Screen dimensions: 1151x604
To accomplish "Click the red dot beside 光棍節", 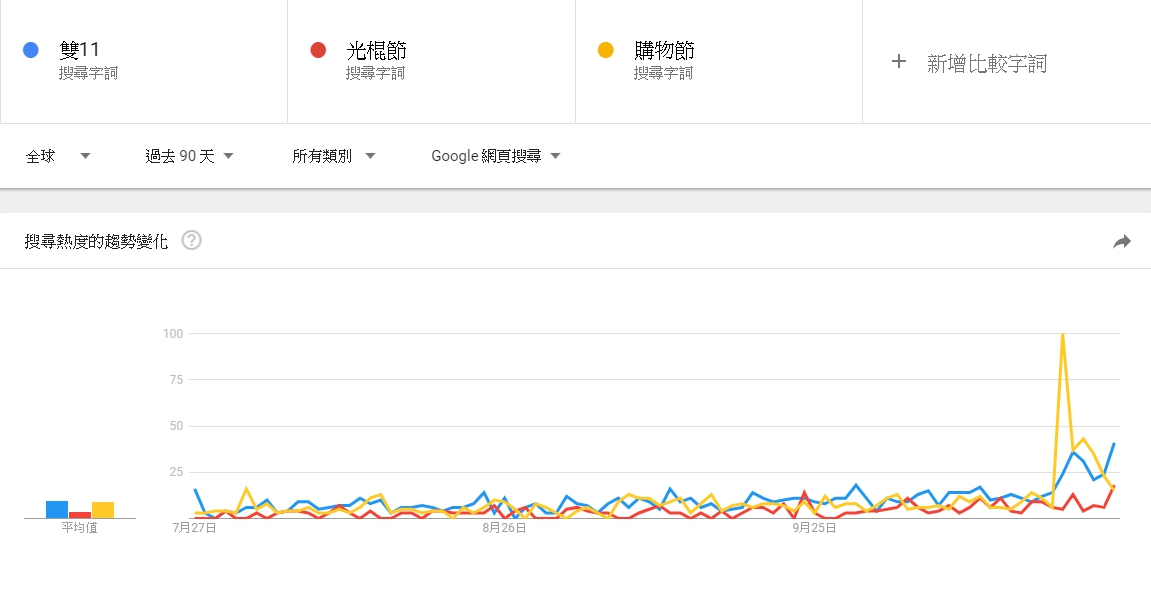I will pyautogui.click(x=319, y=50).
